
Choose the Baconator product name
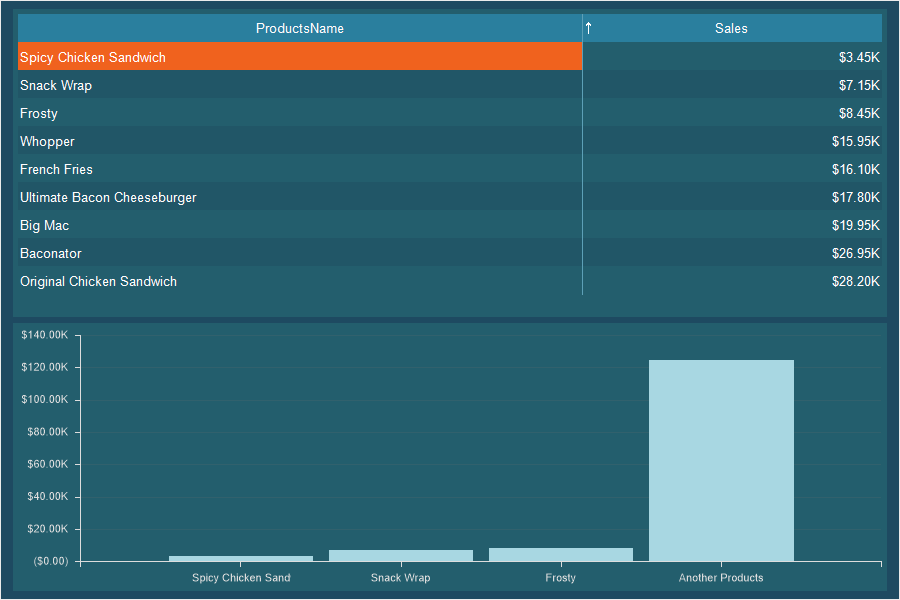click(x=51, y=253)
